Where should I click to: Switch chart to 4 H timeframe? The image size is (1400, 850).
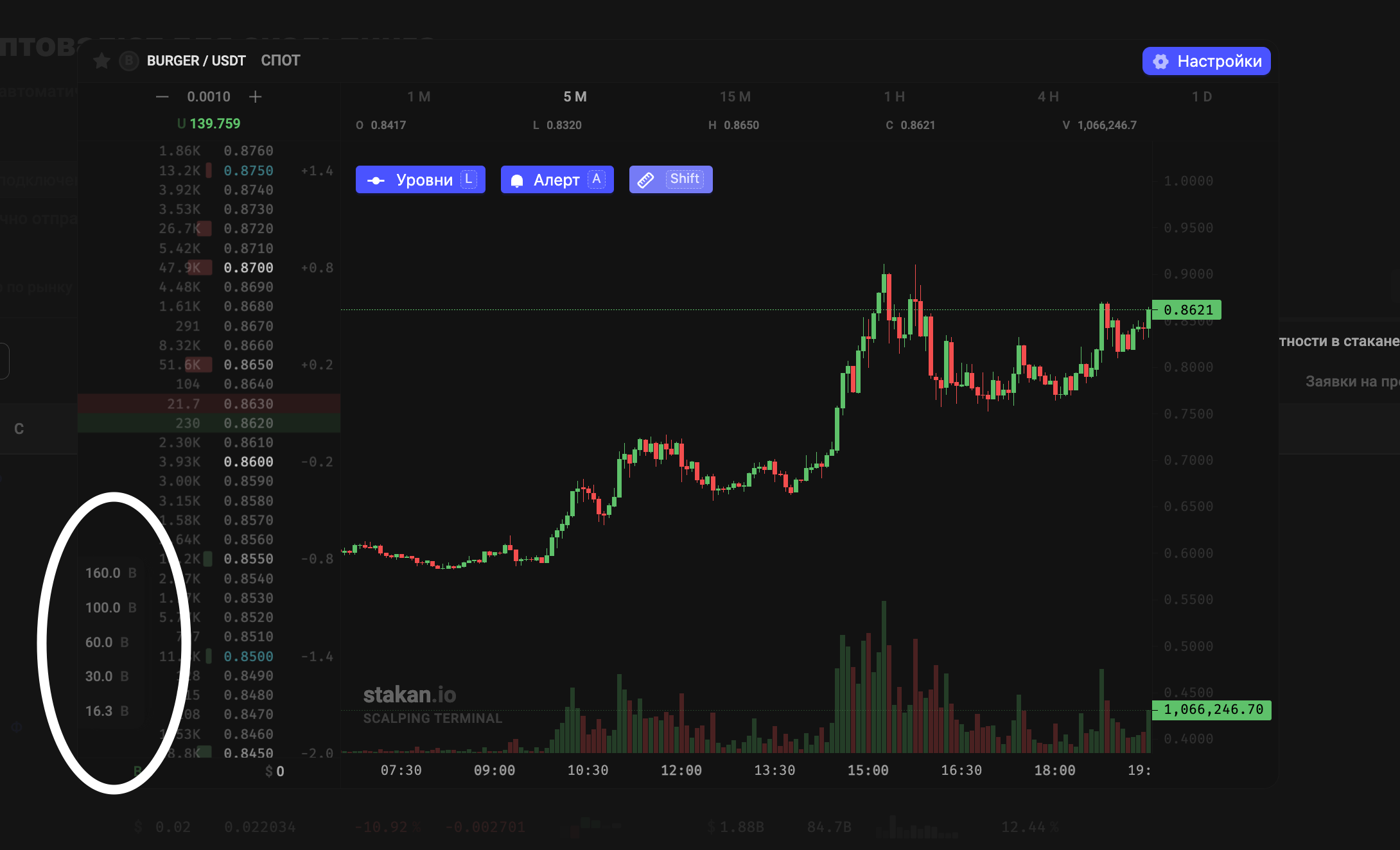(x=1048, y=97)
